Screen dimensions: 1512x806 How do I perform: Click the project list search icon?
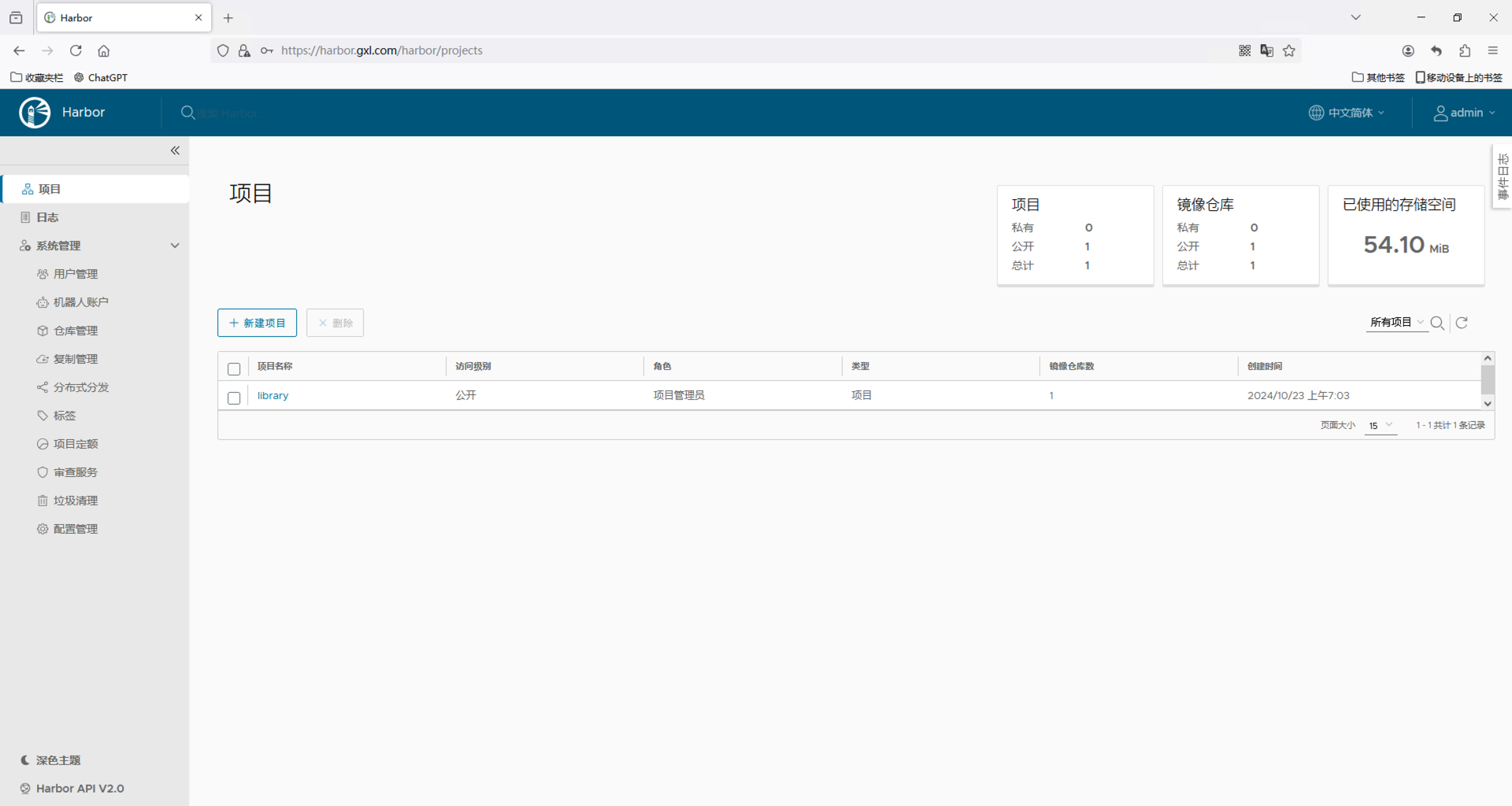point(1437,323)
